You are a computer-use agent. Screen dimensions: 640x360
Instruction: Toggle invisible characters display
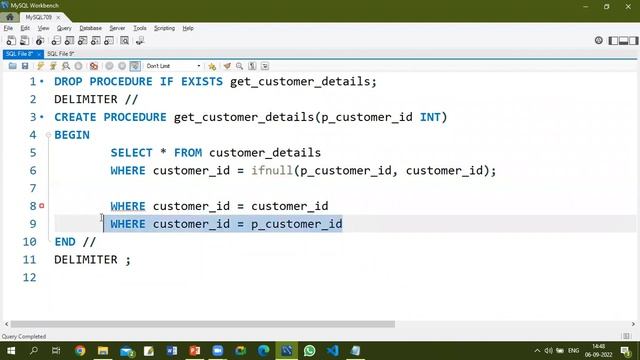coord(252,66)
